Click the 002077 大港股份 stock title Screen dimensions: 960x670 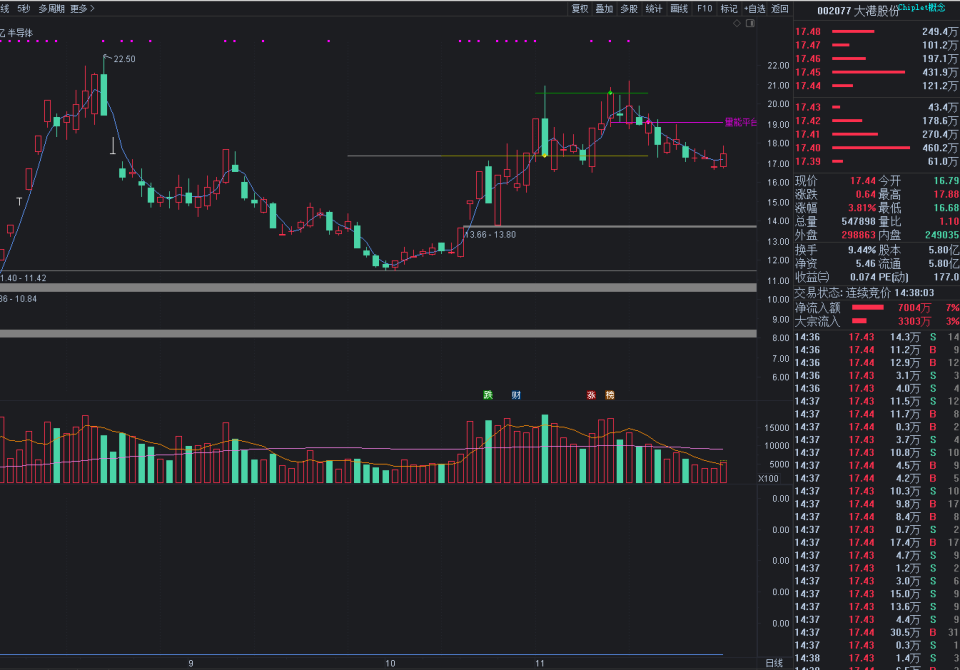pos(858,11)
